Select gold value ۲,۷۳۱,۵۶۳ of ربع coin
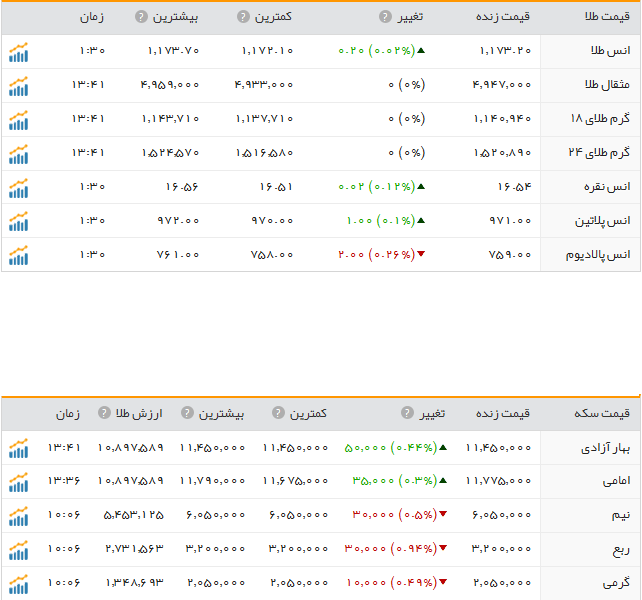This screenshot has width=642, height=600. point(134,549)
